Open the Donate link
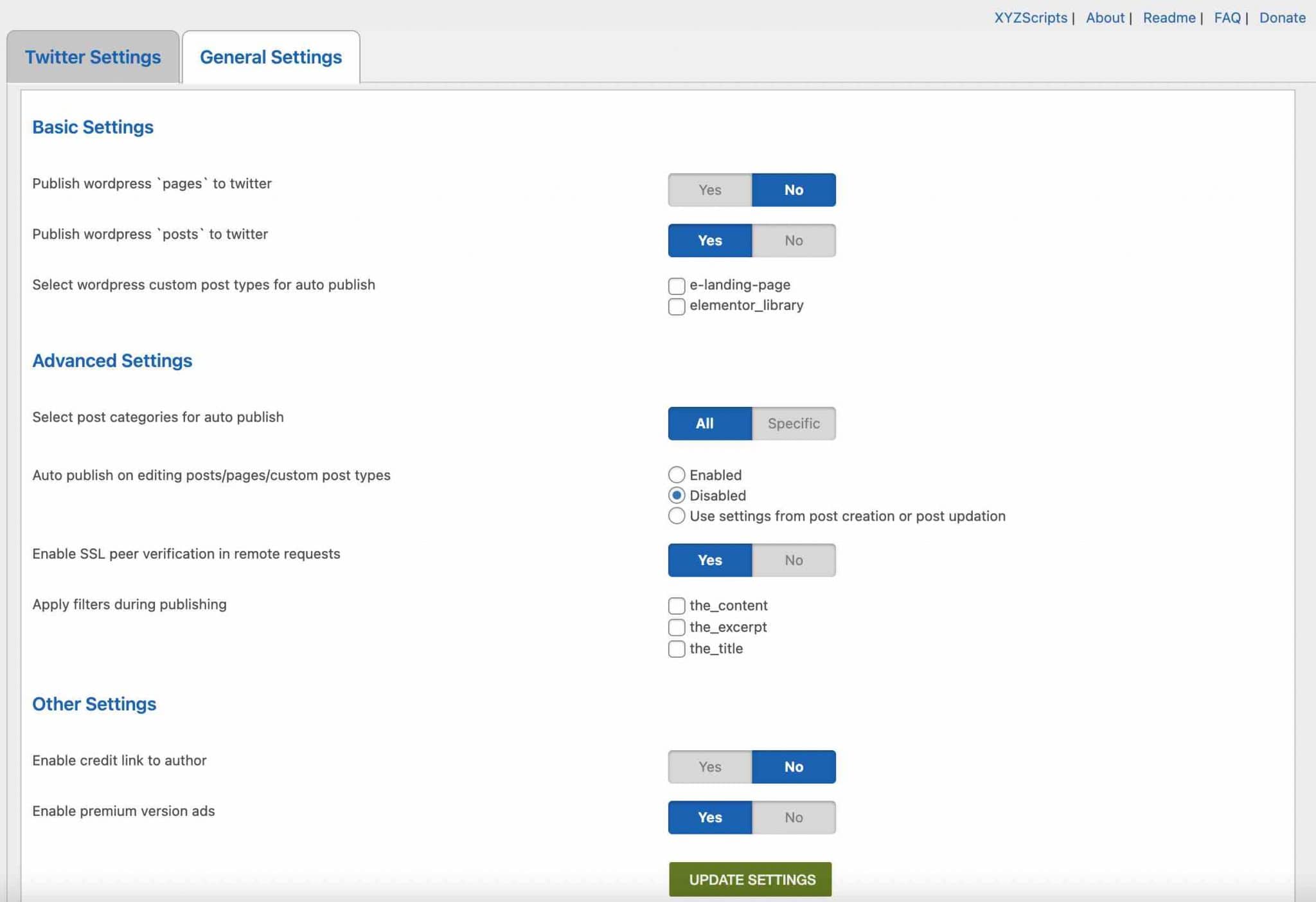1316x902 pixels. tap(1282, 17)
